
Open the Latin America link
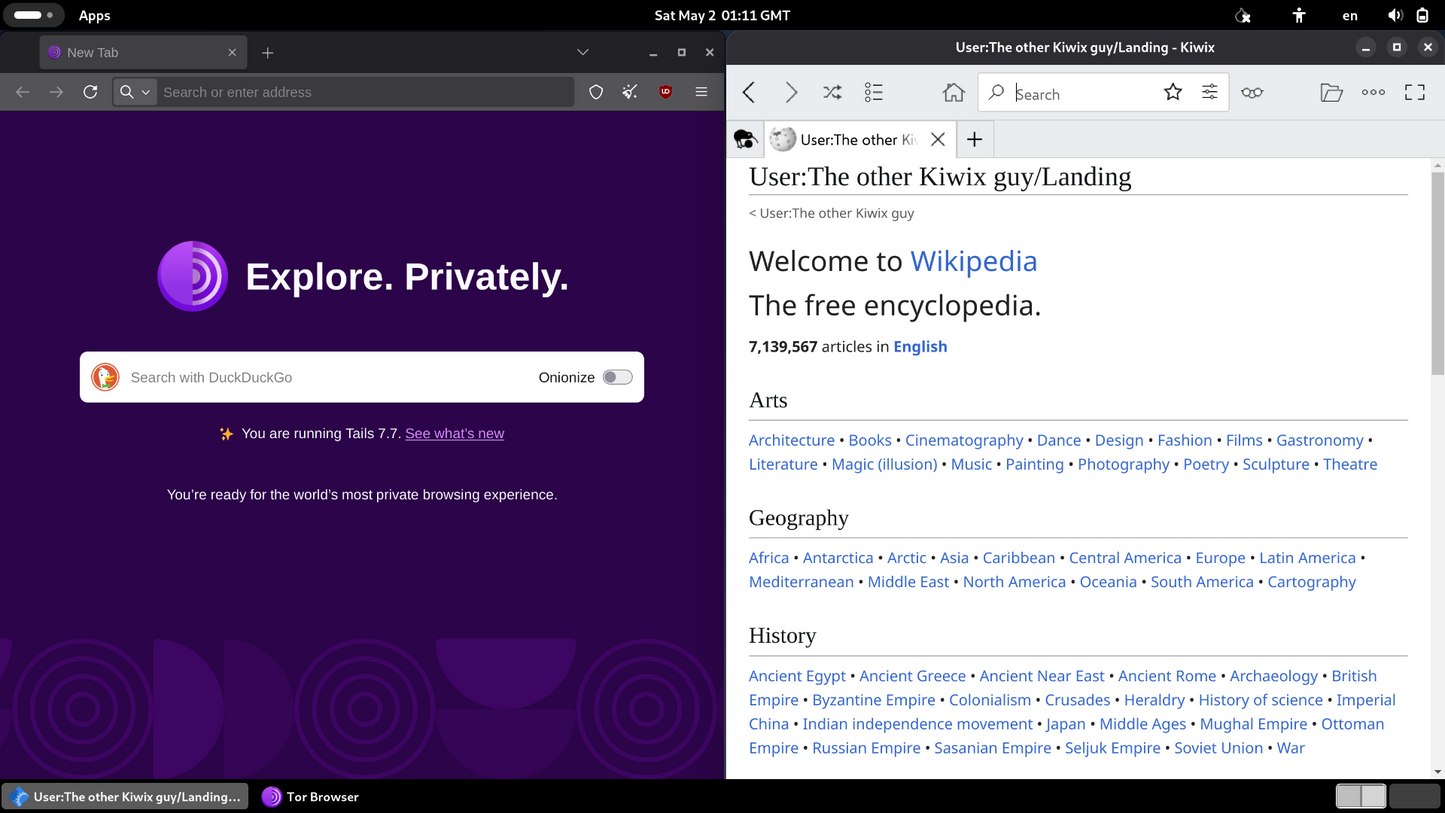[x=1307, y=558]
